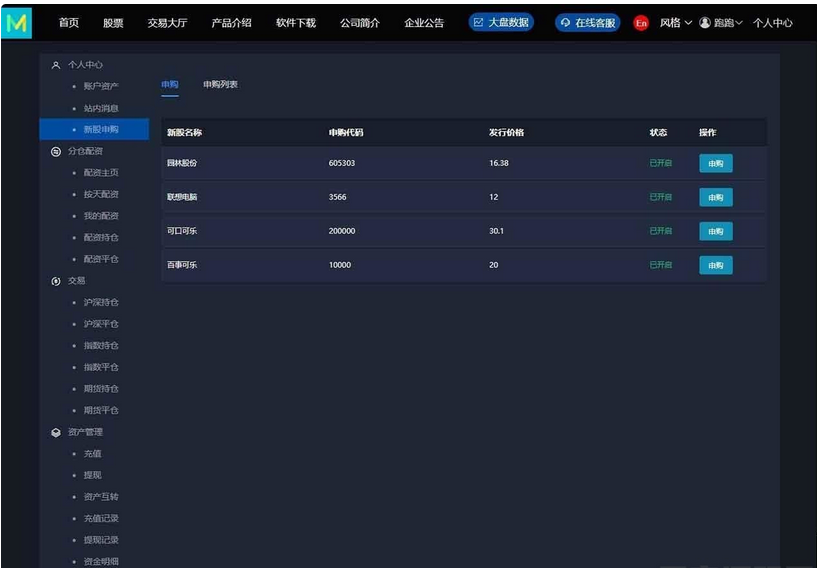Open 期货持仓 in the sidebar
This screenshot has width=817, height=568.
click(101, 389)
